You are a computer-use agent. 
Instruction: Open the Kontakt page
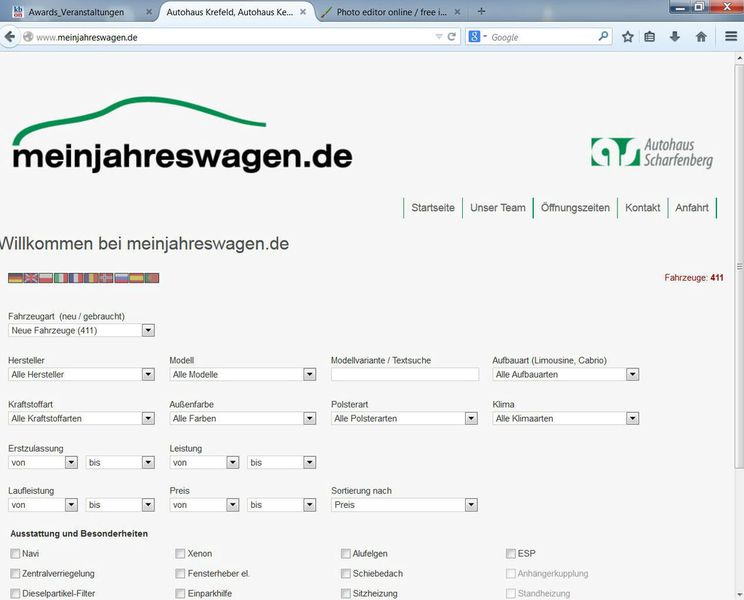click(x=642, y=208)
